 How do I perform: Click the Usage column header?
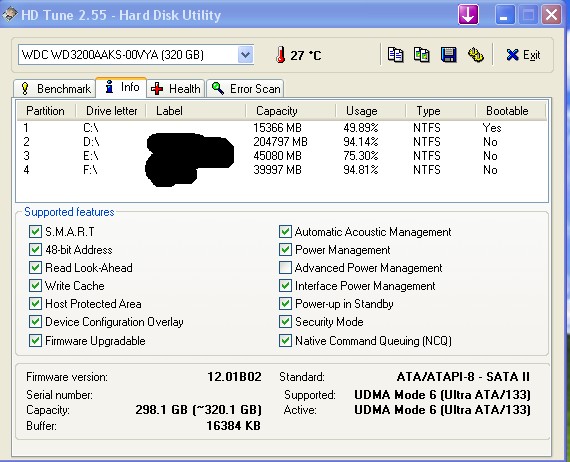pyautogui.click(x=370, y=111)
